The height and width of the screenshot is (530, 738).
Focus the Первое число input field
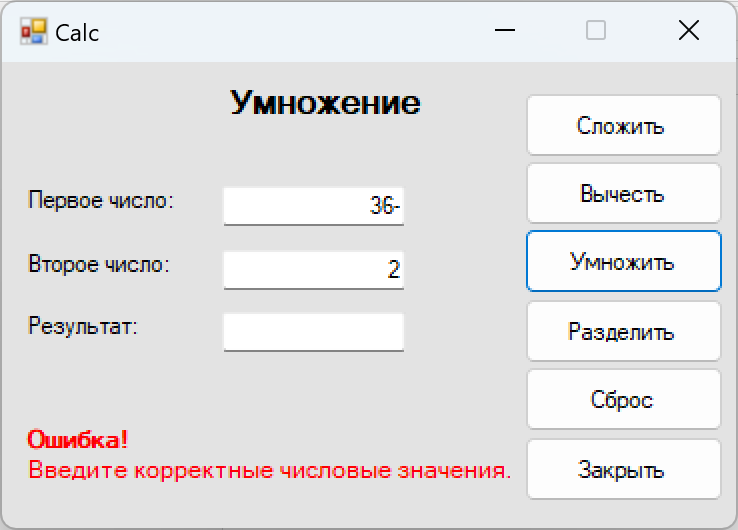click(313, 206)
